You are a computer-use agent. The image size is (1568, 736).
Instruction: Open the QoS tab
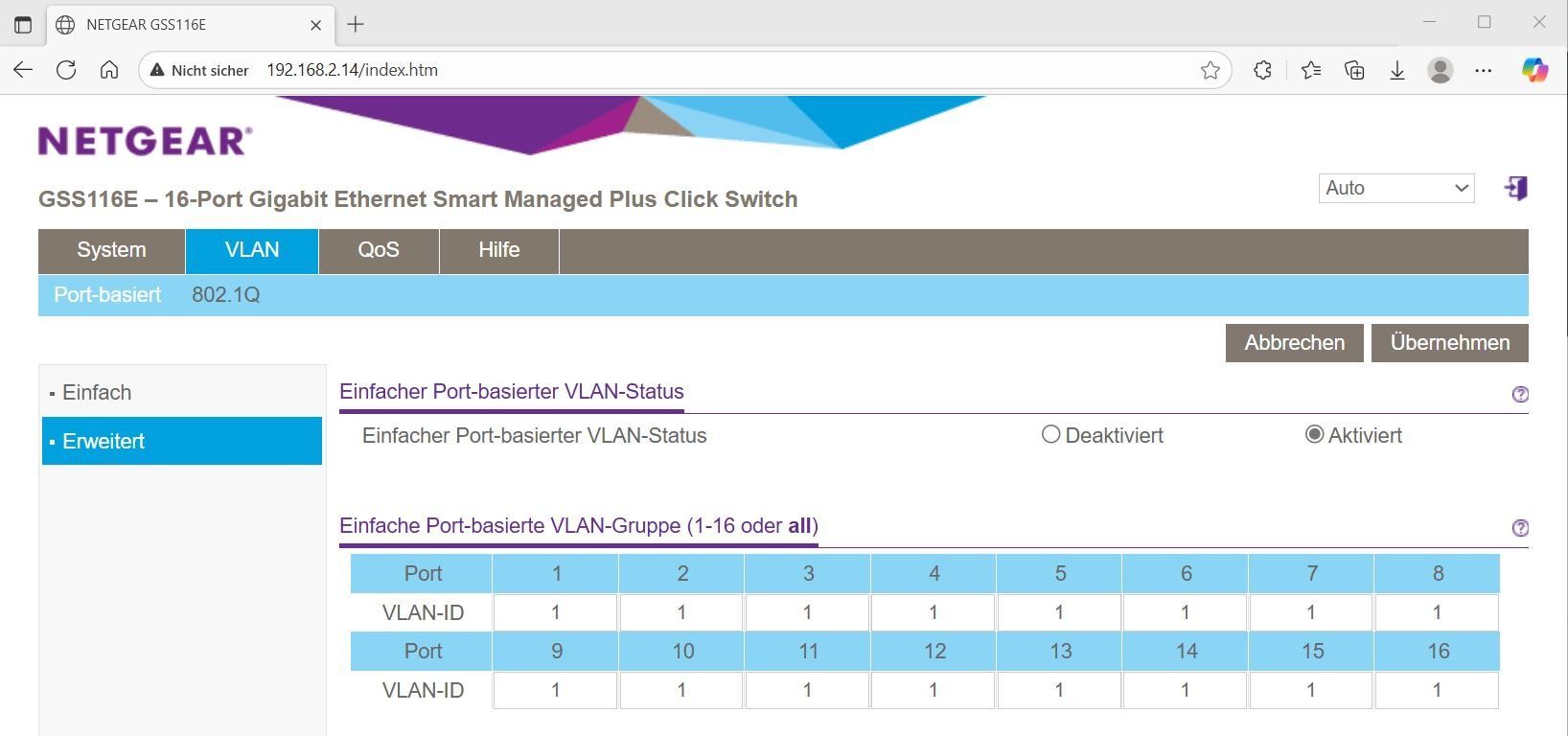tap(379, 250)
